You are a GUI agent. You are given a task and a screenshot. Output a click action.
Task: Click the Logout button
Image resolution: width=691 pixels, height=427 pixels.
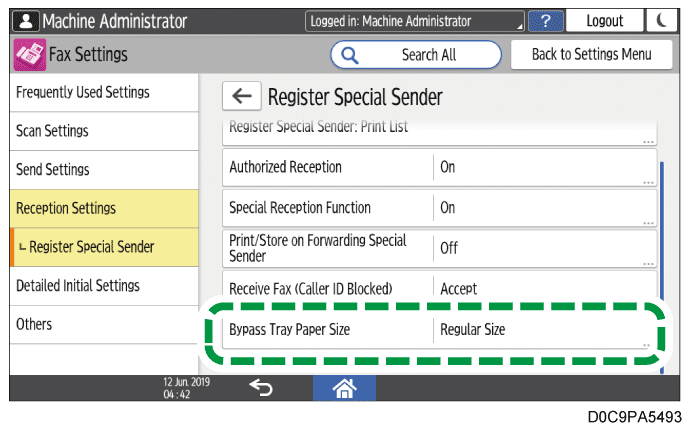tap(605, 20)
